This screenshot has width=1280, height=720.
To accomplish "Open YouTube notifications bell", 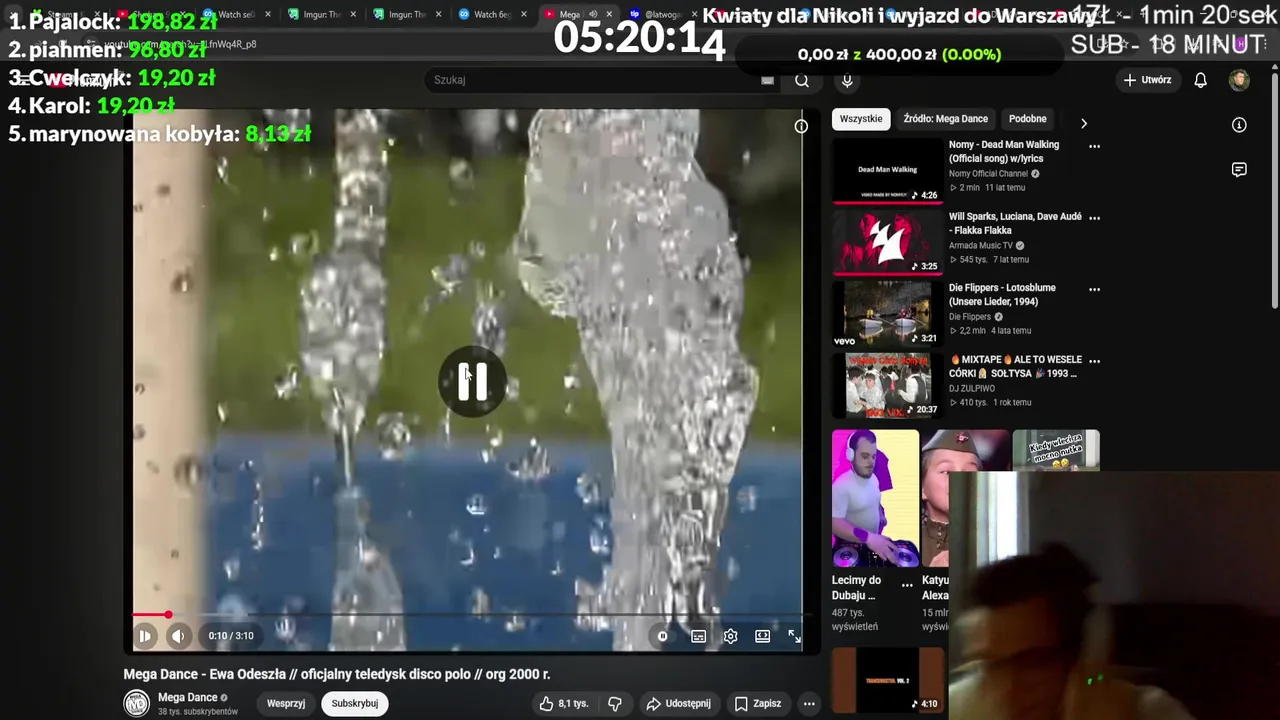I will pyautogui.click(x=1200, y=80).
